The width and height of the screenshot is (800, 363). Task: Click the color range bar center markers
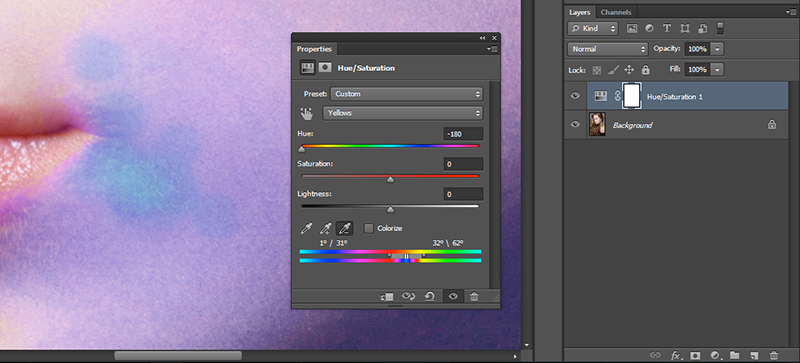tap(407, 255)
